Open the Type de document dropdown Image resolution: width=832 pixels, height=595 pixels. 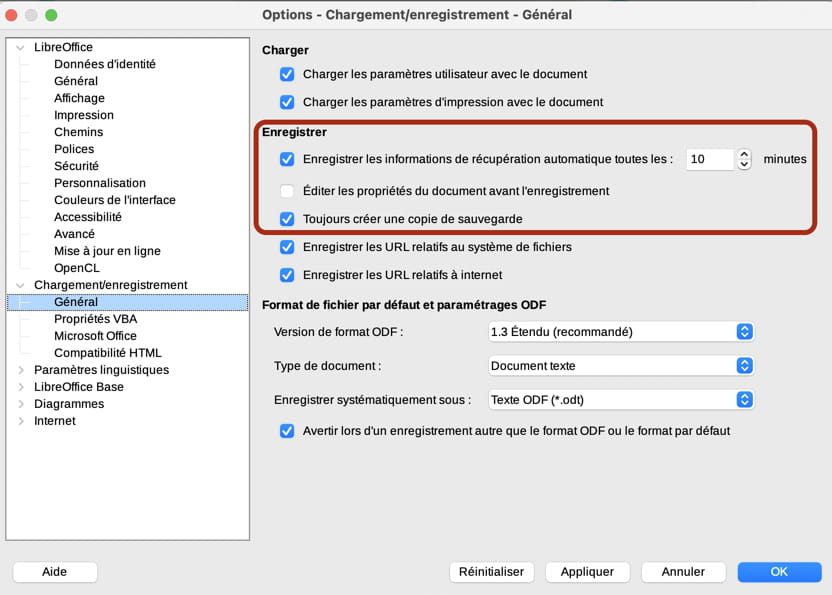621,366
